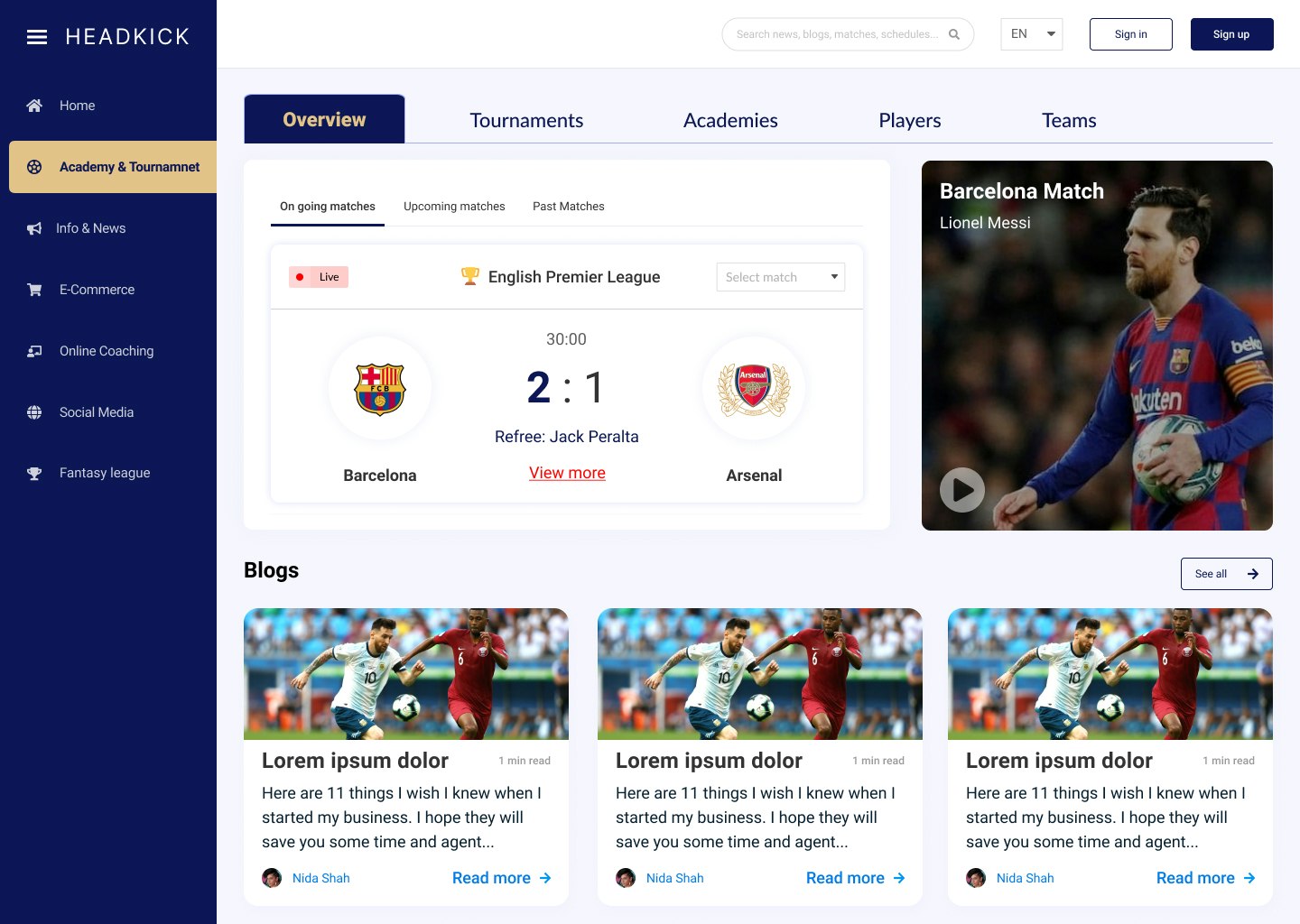
Task: Click the View more link
Action: pyautogui.click(x=567, y=473)
